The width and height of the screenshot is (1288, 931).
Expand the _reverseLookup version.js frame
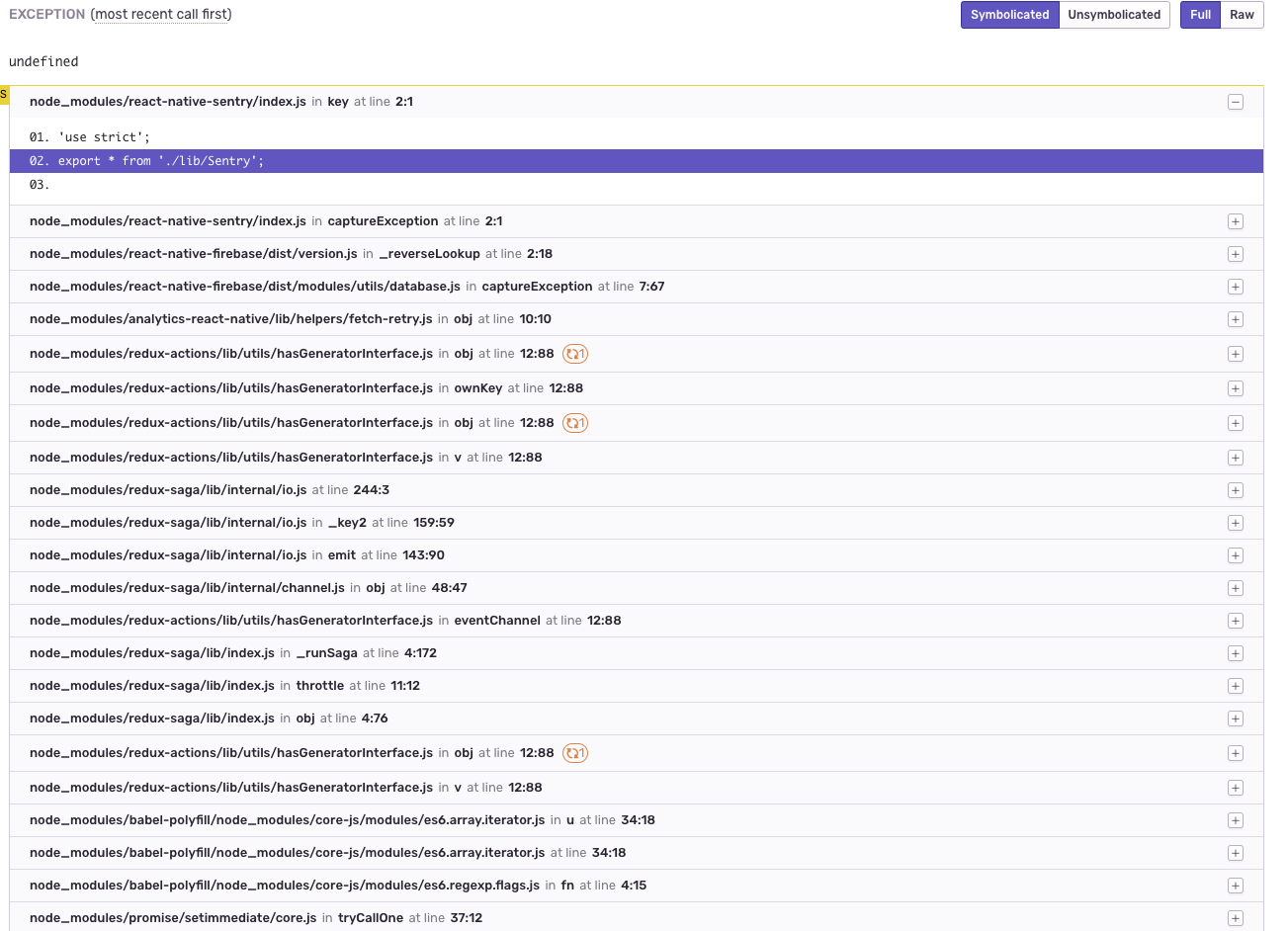coord(1235,254)
